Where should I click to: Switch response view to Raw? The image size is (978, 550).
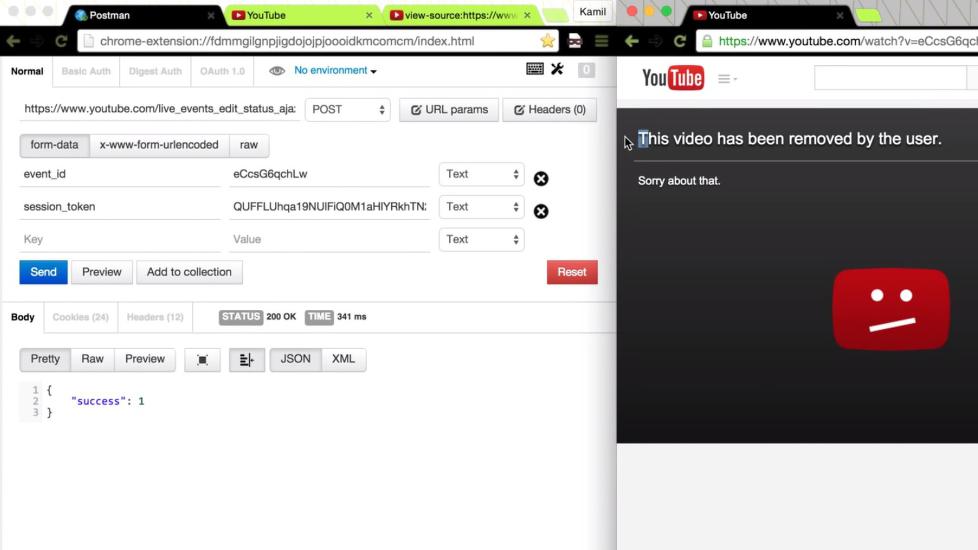tap(92, 359)
